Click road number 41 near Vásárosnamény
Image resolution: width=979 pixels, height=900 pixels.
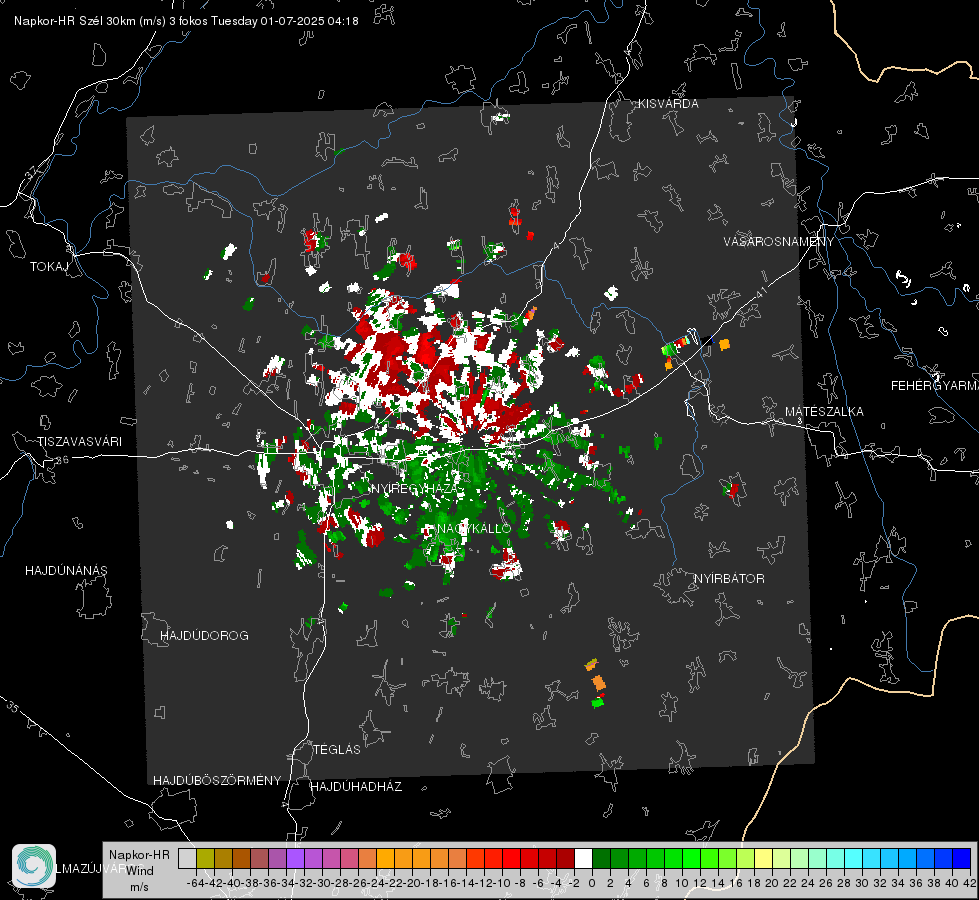760,292
